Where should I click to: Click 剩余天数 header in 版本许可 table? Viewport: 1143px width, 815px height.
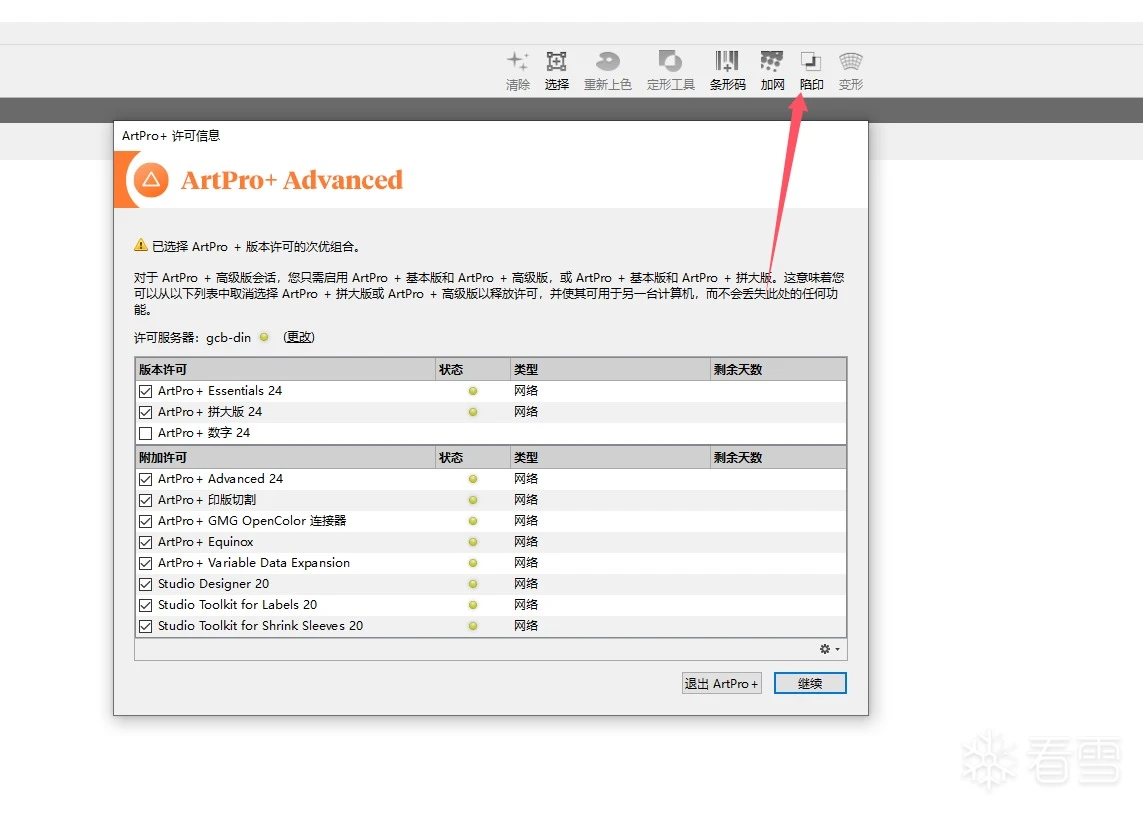click(x=779, y=370)
